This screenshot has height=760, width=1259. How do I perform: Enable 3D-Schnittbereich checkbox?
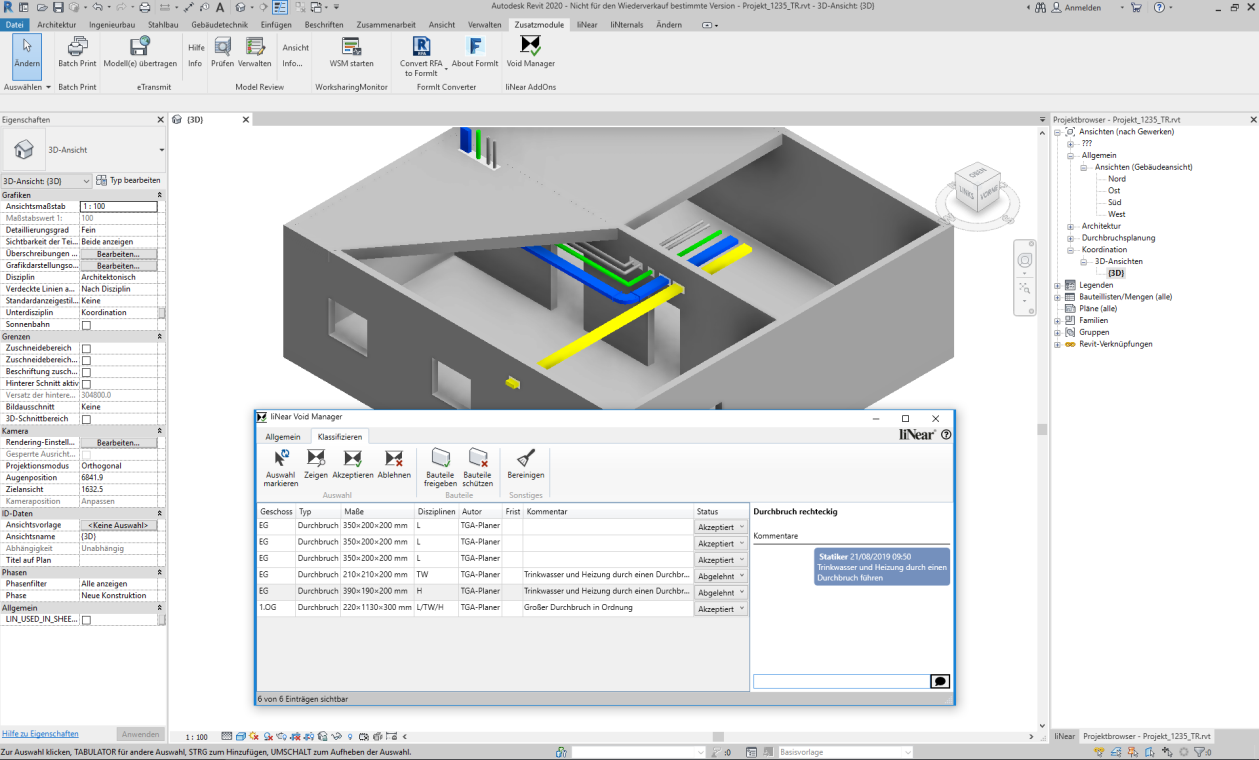pyautogui.click(x=86, y=419)
